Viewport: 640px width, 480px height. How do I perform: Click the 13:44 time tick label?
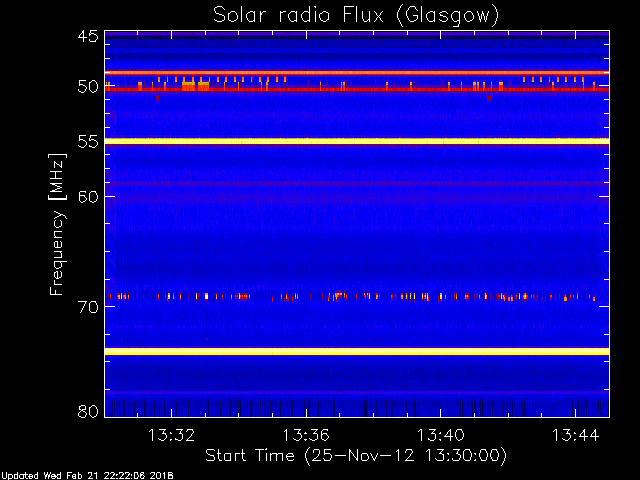[576, 435]
